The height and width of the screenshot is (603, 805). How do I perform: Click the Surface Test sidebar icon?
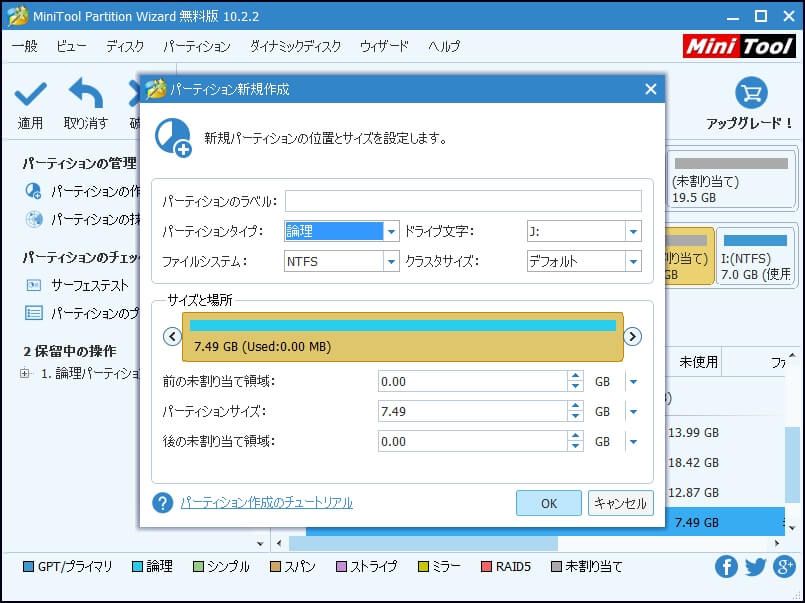coord(34,285)
